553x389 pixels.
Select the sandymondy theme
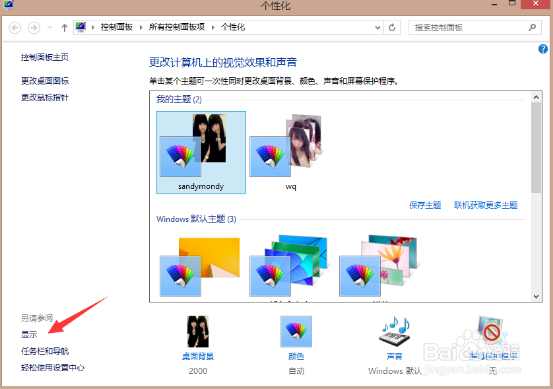(x=201, y=152)
